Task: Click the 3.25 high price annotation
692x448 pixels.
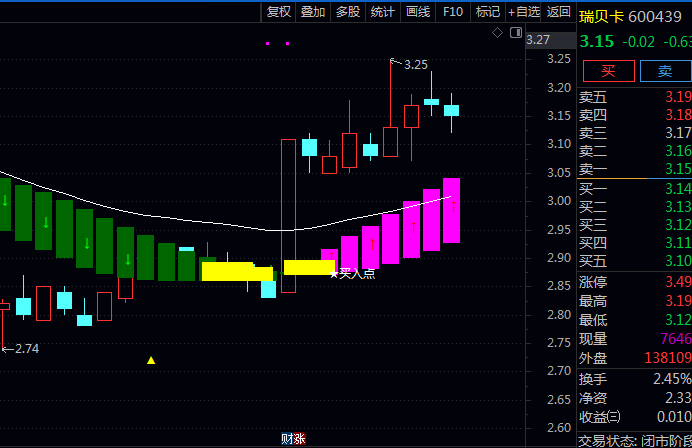Action: [416, 65]
